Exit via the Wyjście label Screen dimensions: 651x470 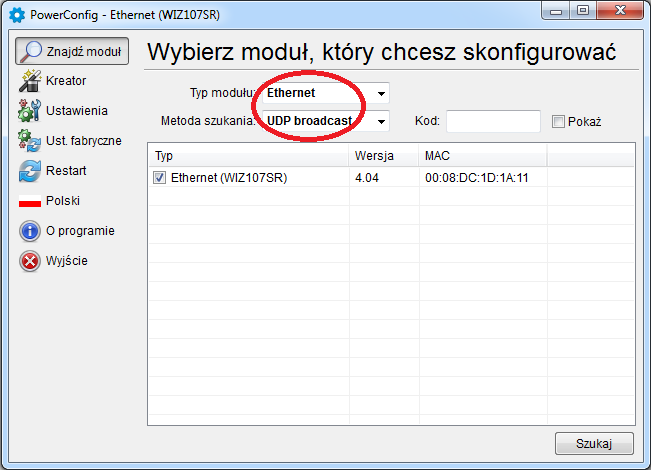pyautogui.click(x=67, y=261)
